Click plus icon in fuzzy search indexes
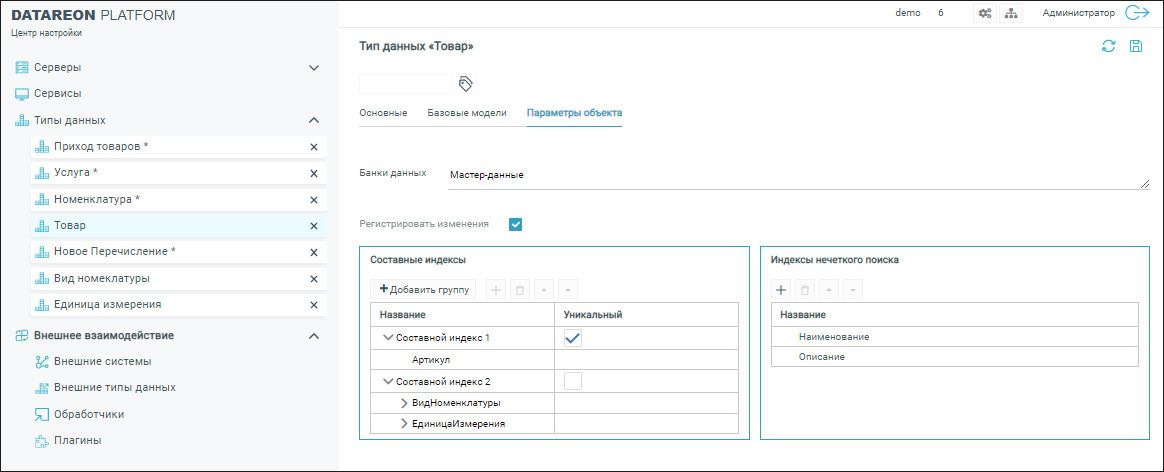This screenshot has width=1164, height=472. (782, 289)
